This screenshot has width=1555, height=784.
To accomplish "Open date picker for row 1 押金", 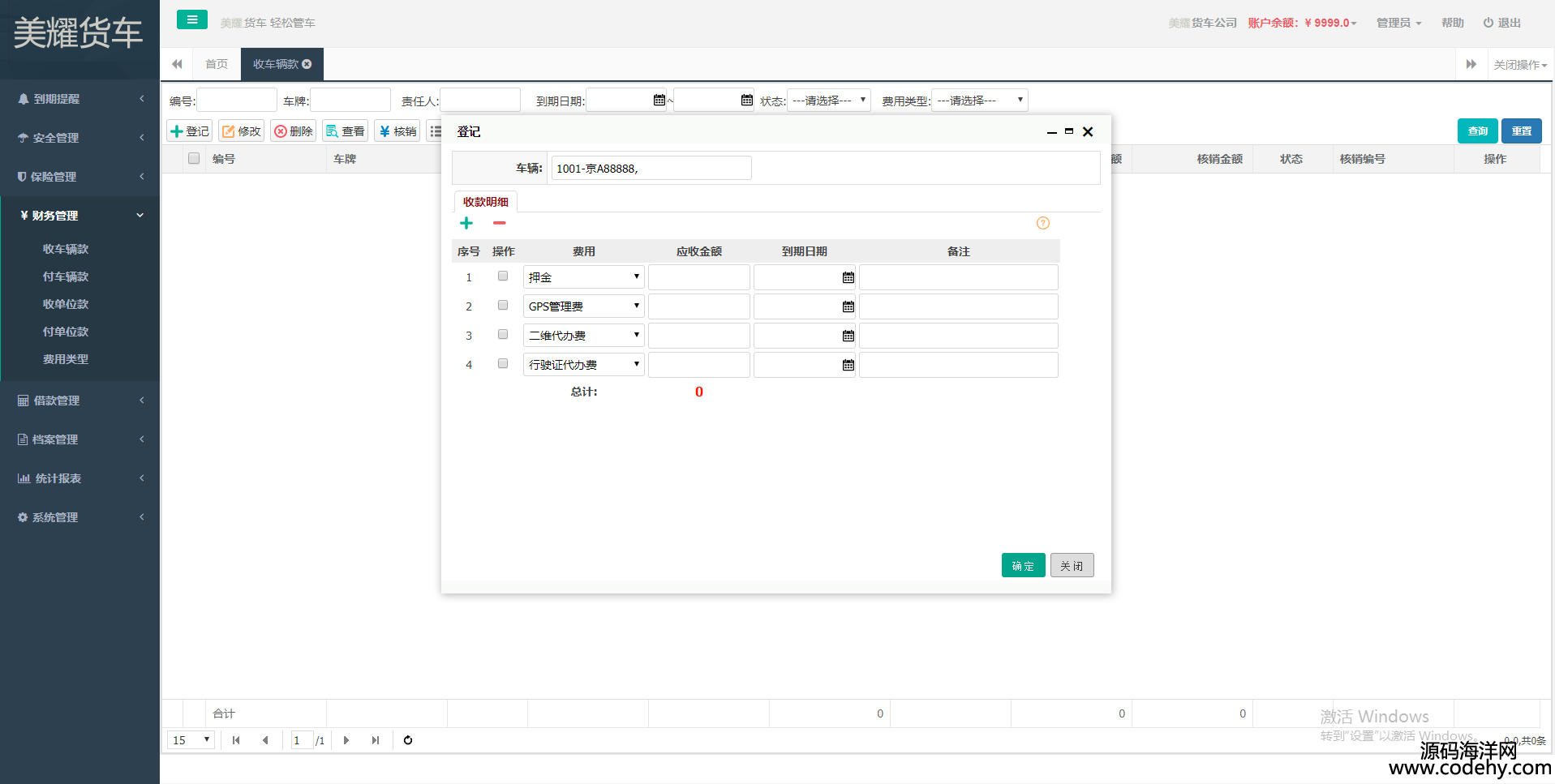I will tap(848, 277).
